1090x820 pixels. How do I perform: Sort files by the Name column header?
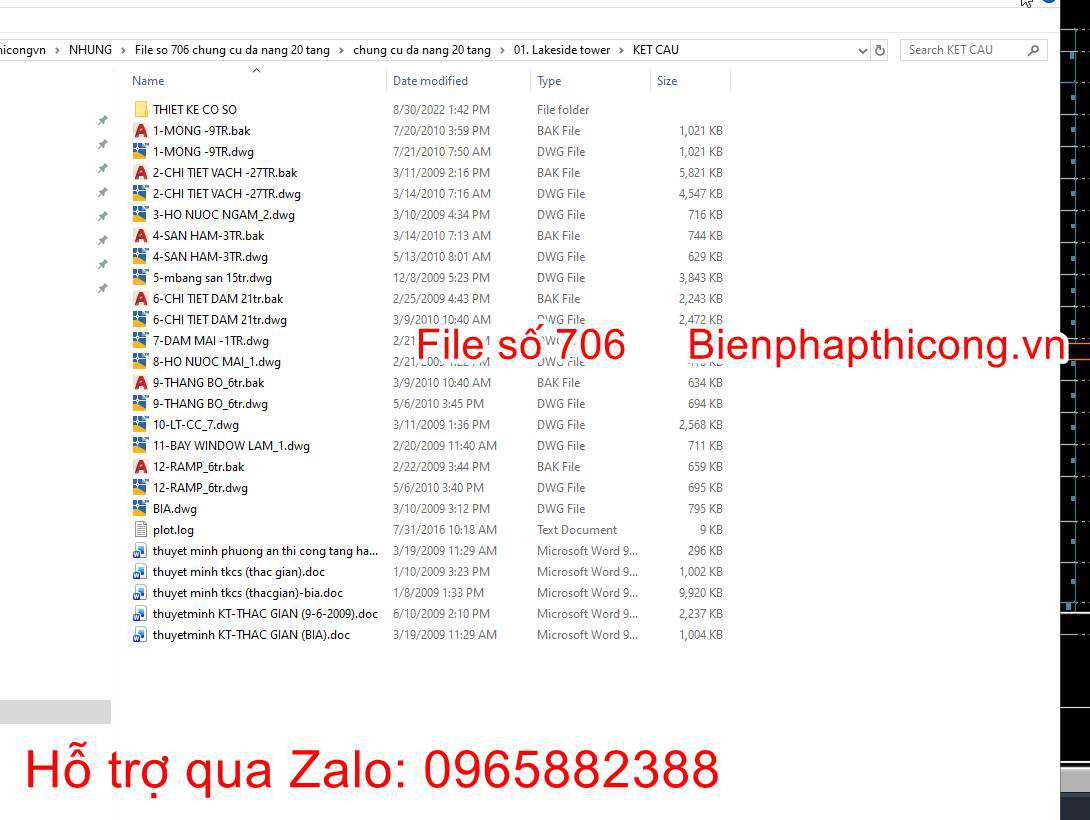148,81
